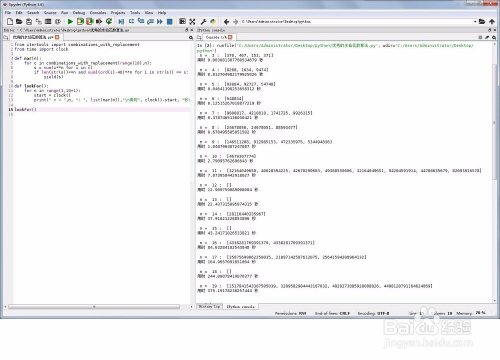The width and height of the screenshot is (500, 360).
Task: Click the editor horizontal scrollbar
Action: pos(94,306)
